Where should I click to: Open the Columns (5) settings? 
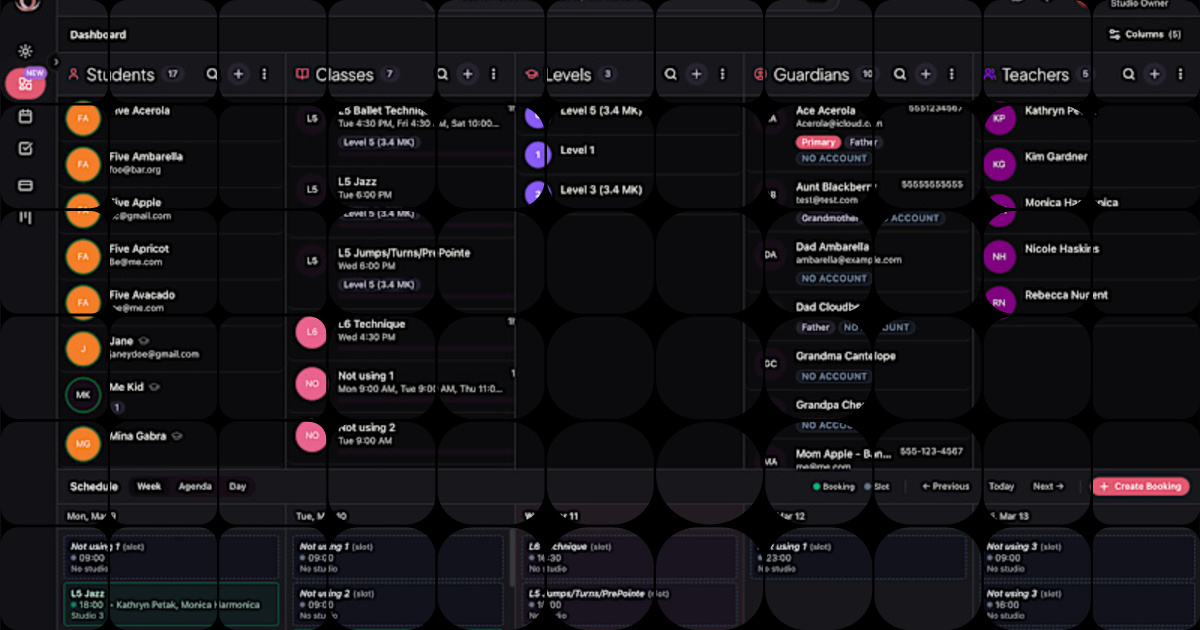(x=1144, y=34)
